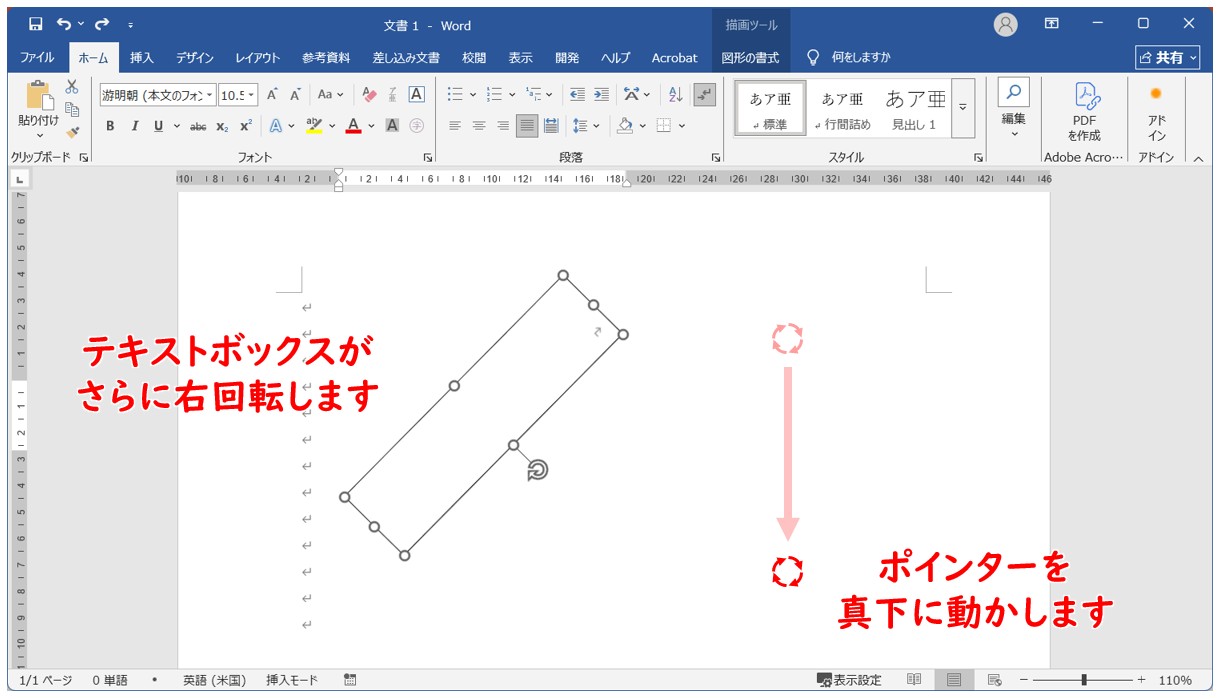Screen dimensions: 1222x699
Task: Open the bullet list dropdown arrow
Action: click(472, 95)
